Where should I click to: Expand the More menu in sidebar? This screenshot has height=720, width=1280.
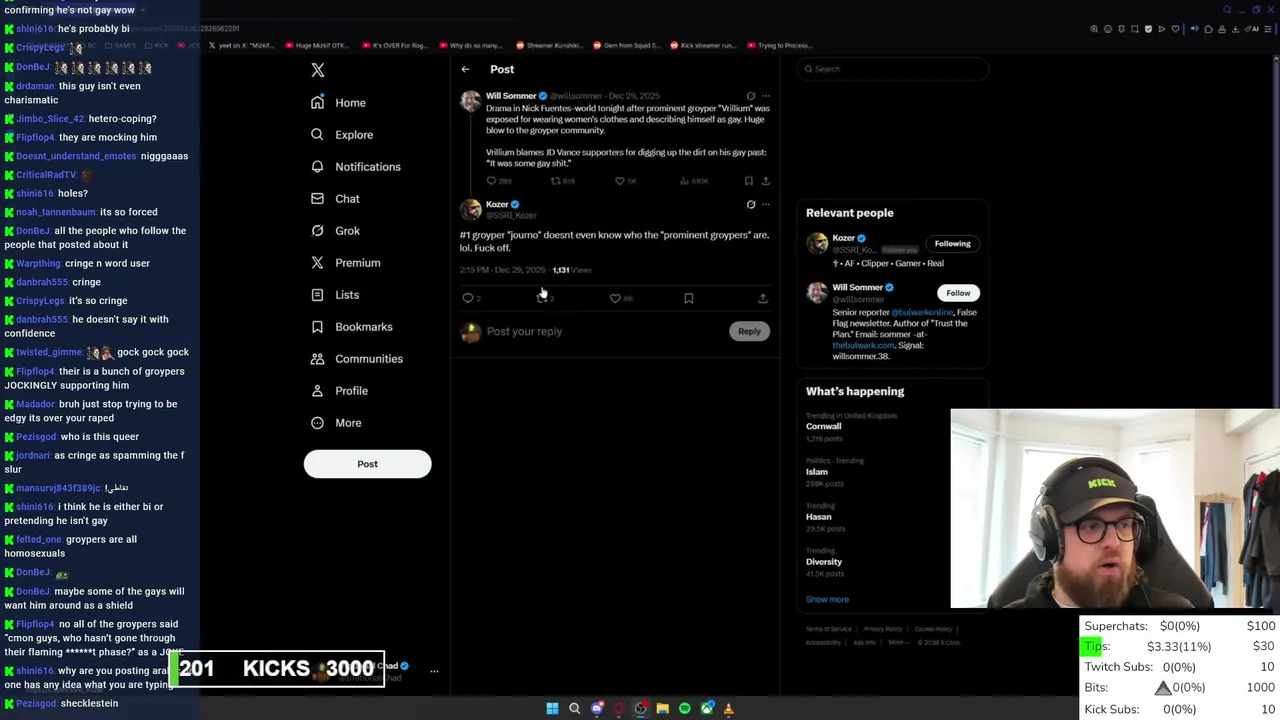click(x=335, y=423)
